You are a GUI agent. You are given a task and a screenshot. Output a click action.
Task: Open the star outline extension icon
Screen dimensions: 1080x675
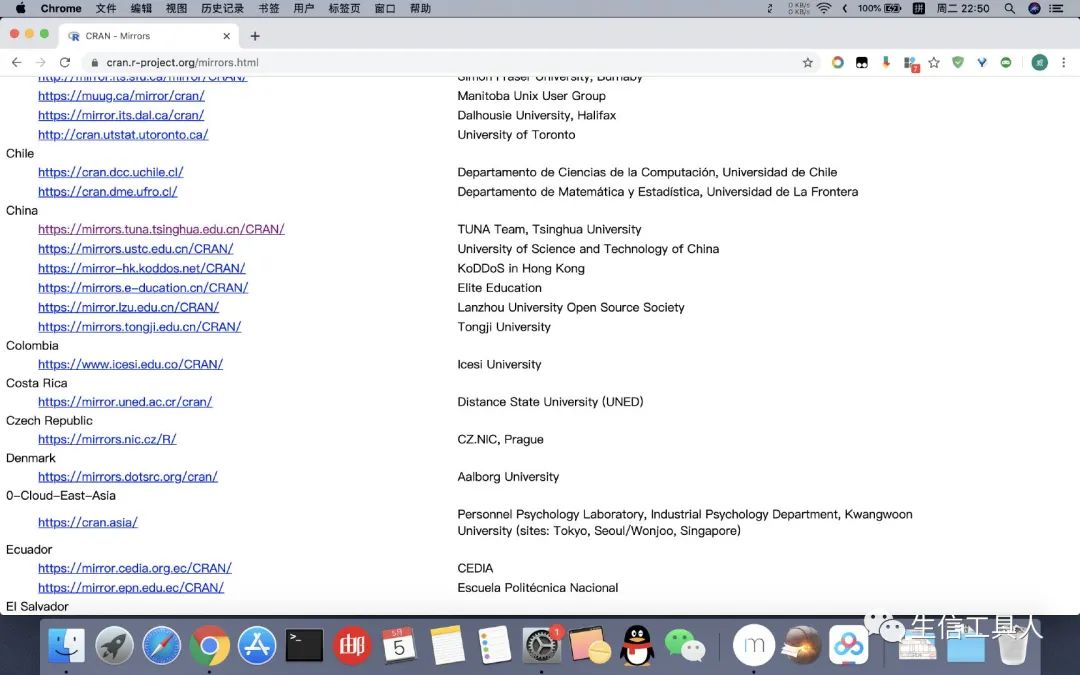(934, 63)
